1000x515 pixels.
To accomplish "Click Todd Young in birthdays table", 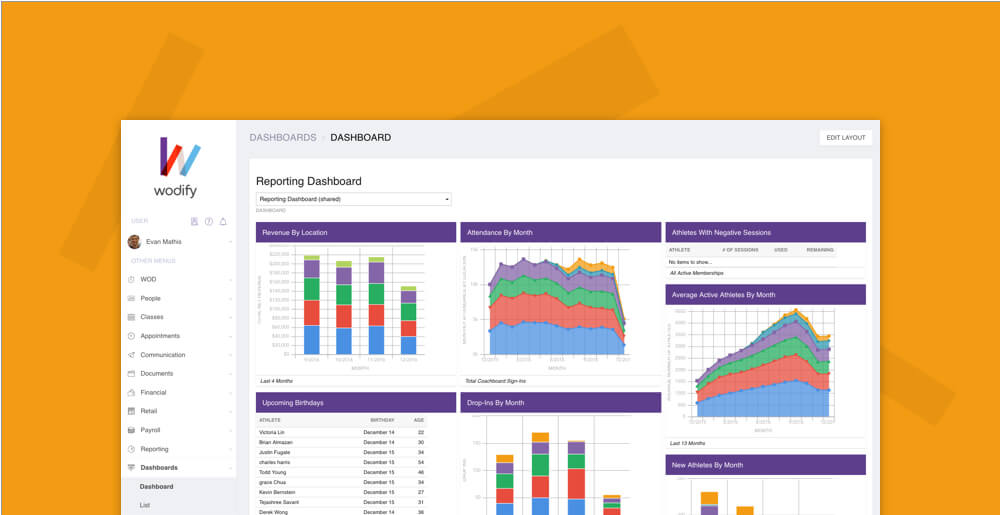I will pyautogui.click(x=272, y=472).
